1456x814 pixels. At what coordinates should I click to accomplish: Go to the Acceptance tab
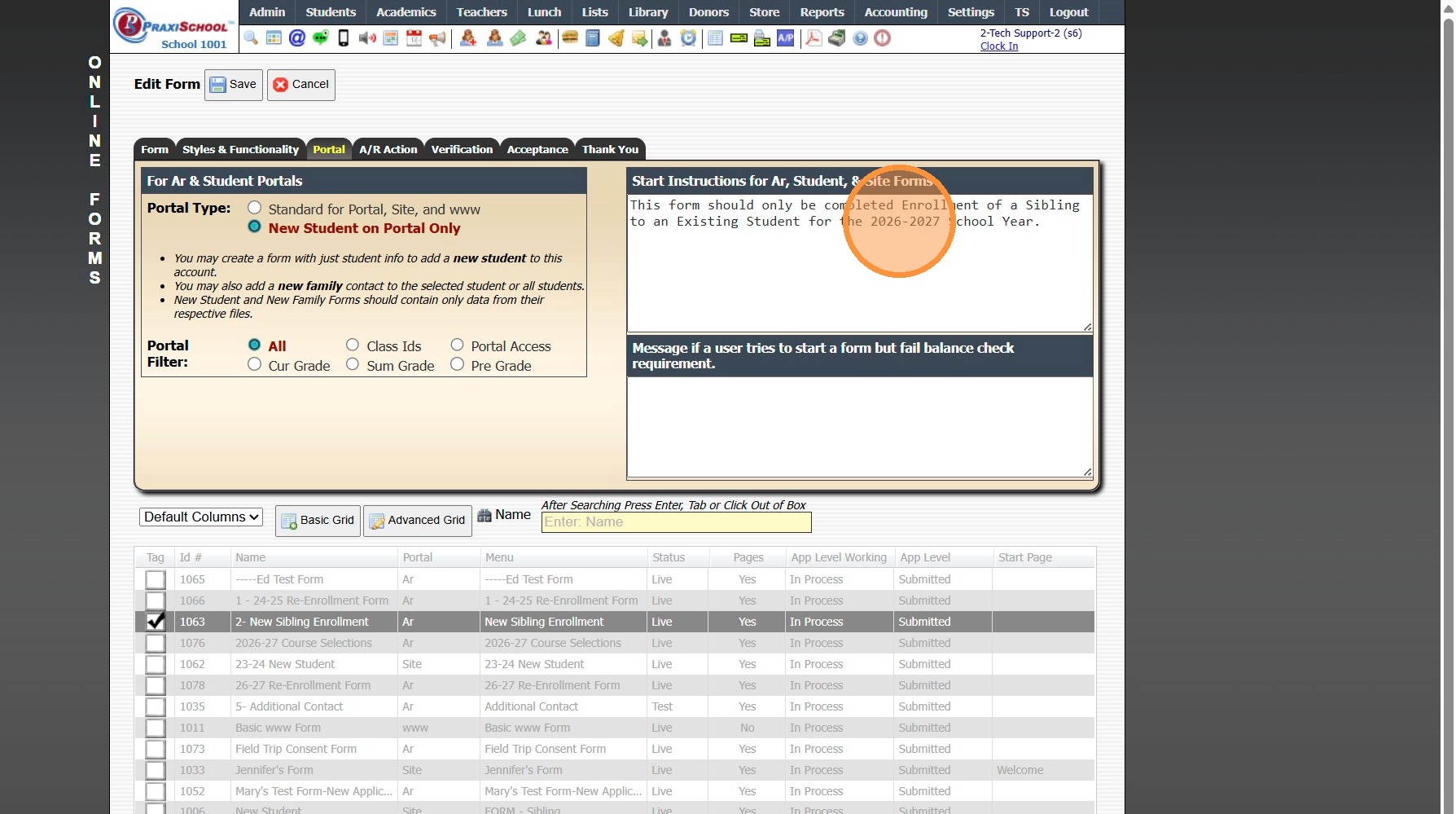click(x=537, y=149)
